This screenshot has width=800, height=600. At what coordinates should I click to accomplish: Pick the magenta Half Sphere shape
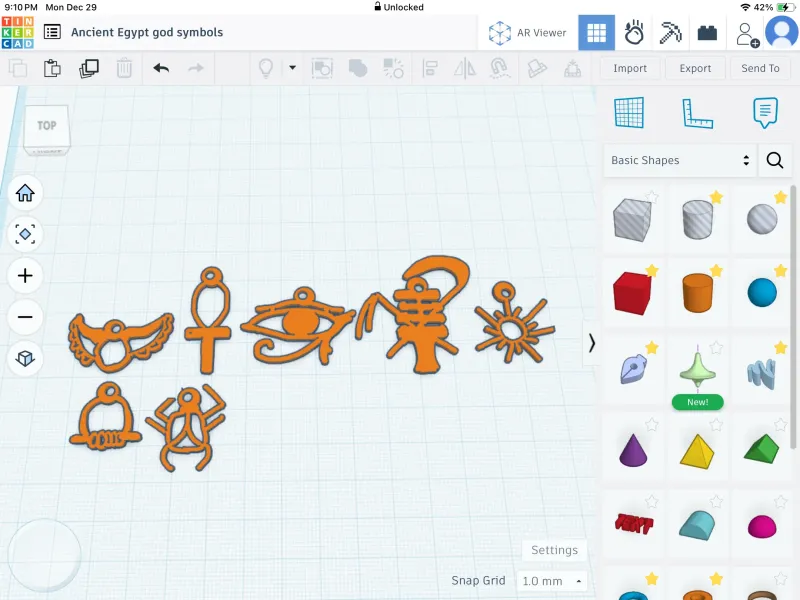[x=762, y=527]
